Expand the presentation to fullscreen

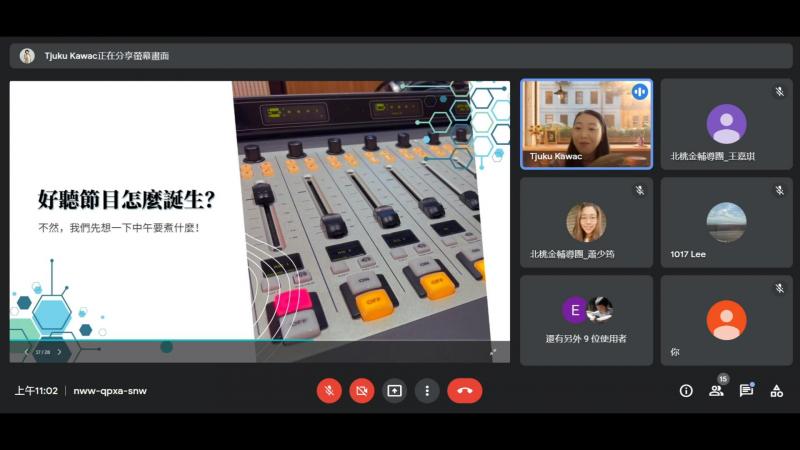click(493, 352)
